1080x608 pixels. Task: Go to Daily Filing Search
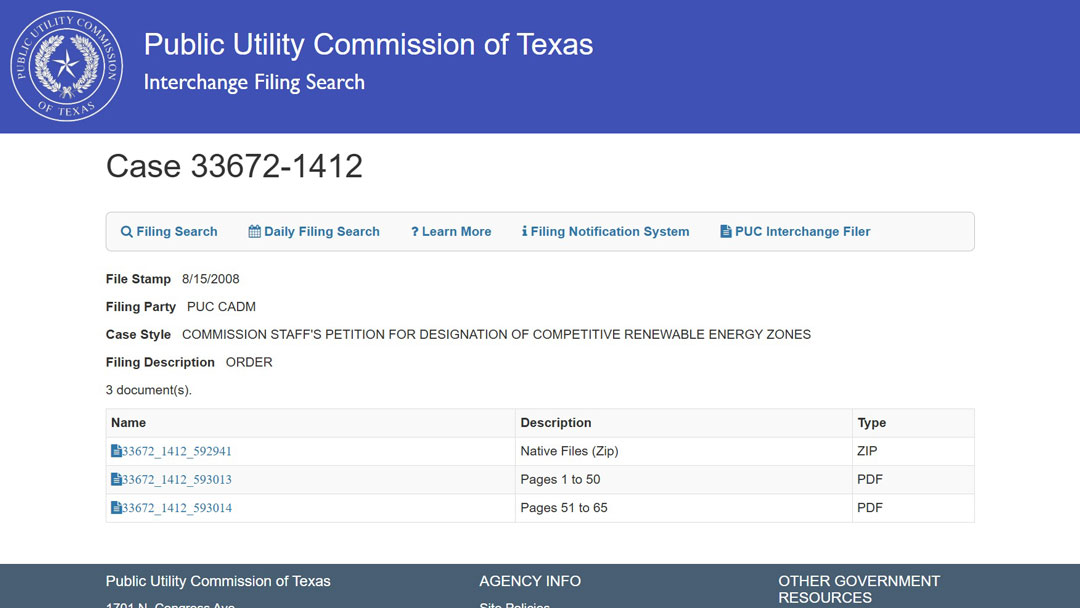322,232
